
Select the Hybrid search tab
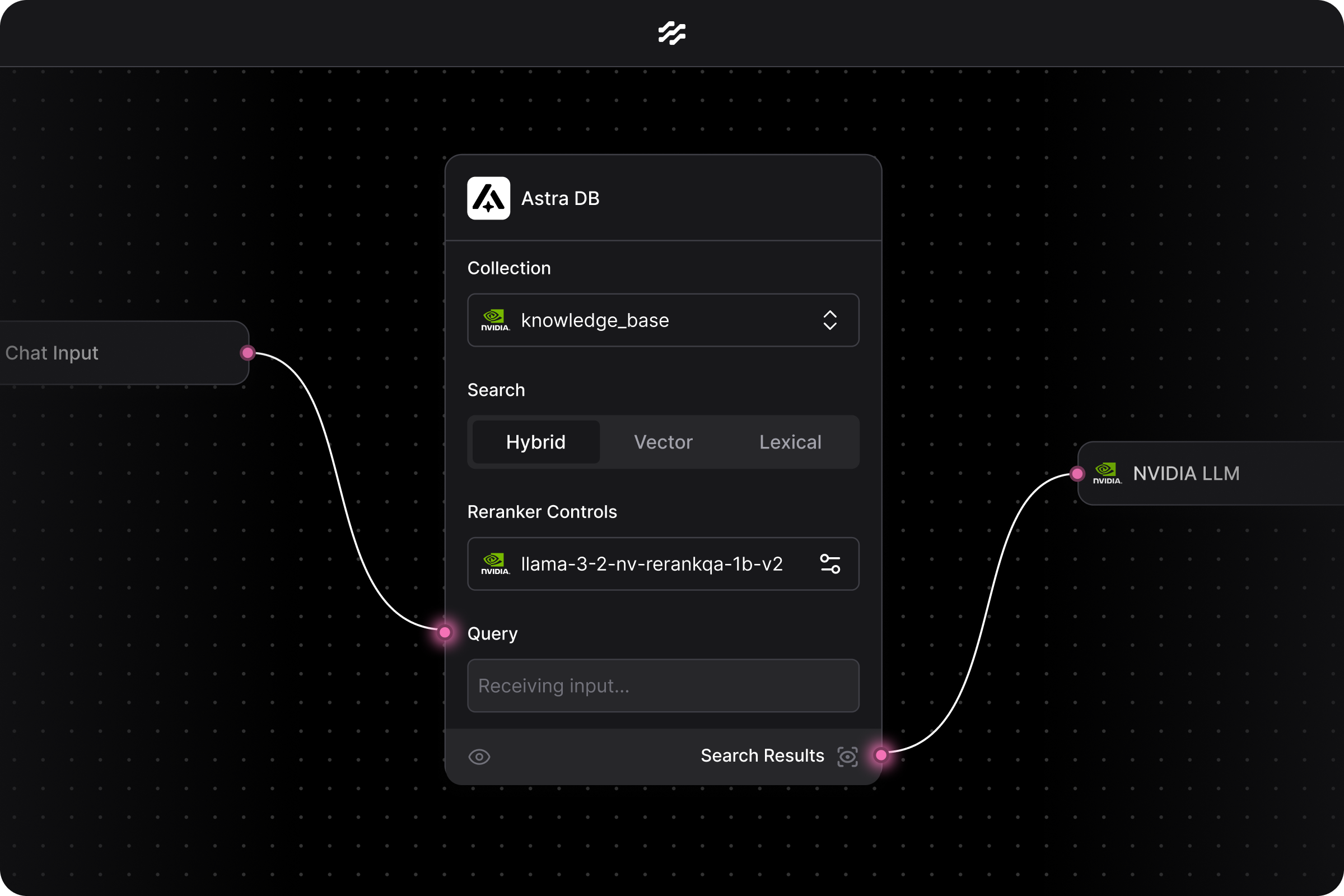[x=535, y=442]
